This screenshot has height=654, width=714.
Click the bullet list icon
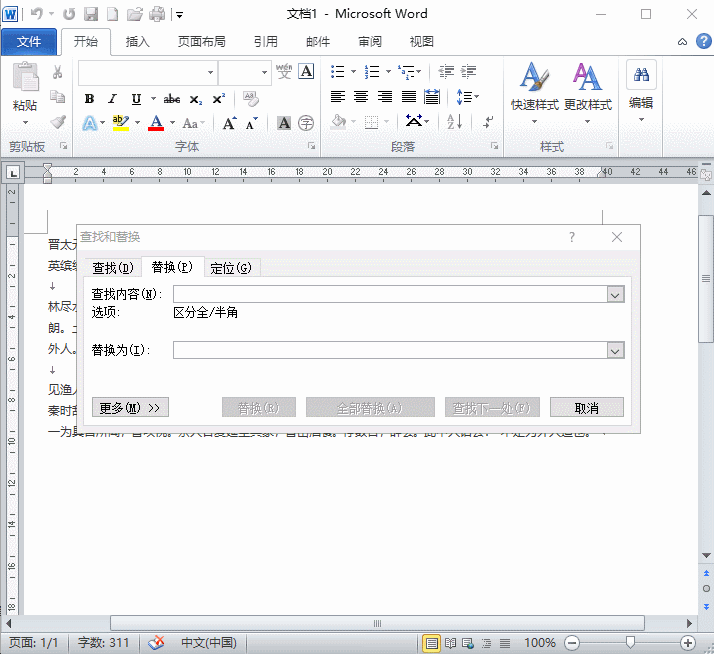[337, 72]
